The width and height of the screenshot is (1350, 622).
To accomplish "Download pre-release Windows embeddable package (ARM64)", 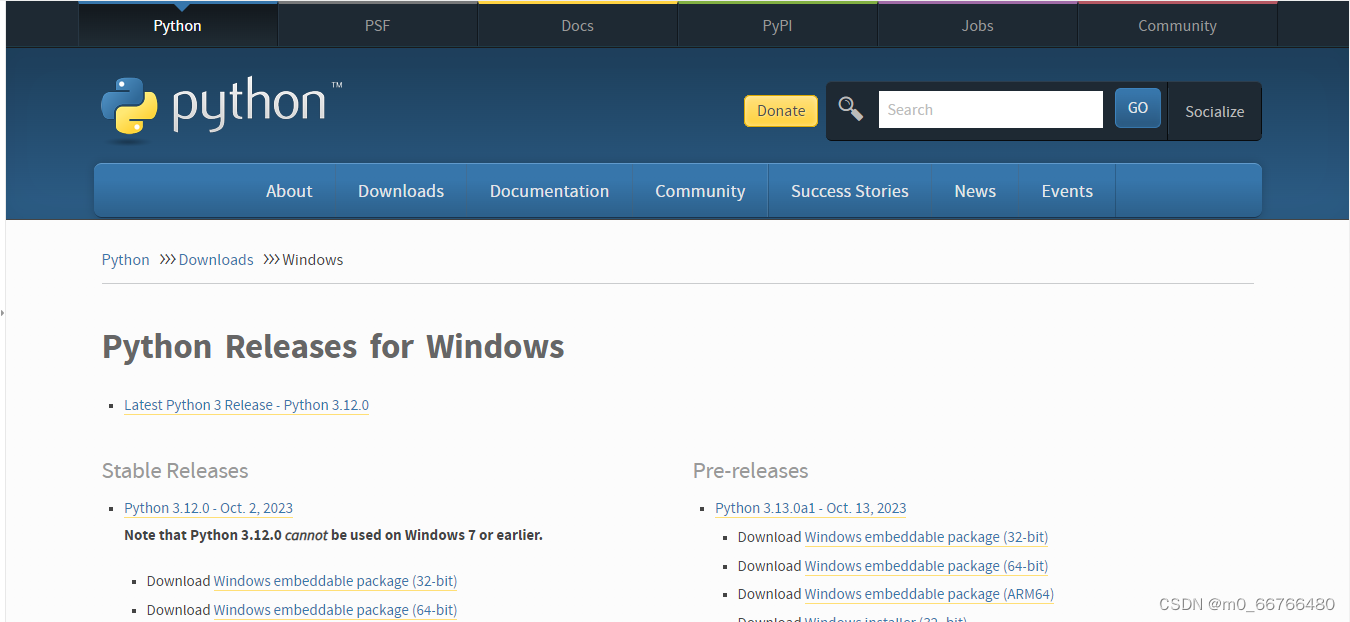I will pyautogui.click(x=929, y=594).
